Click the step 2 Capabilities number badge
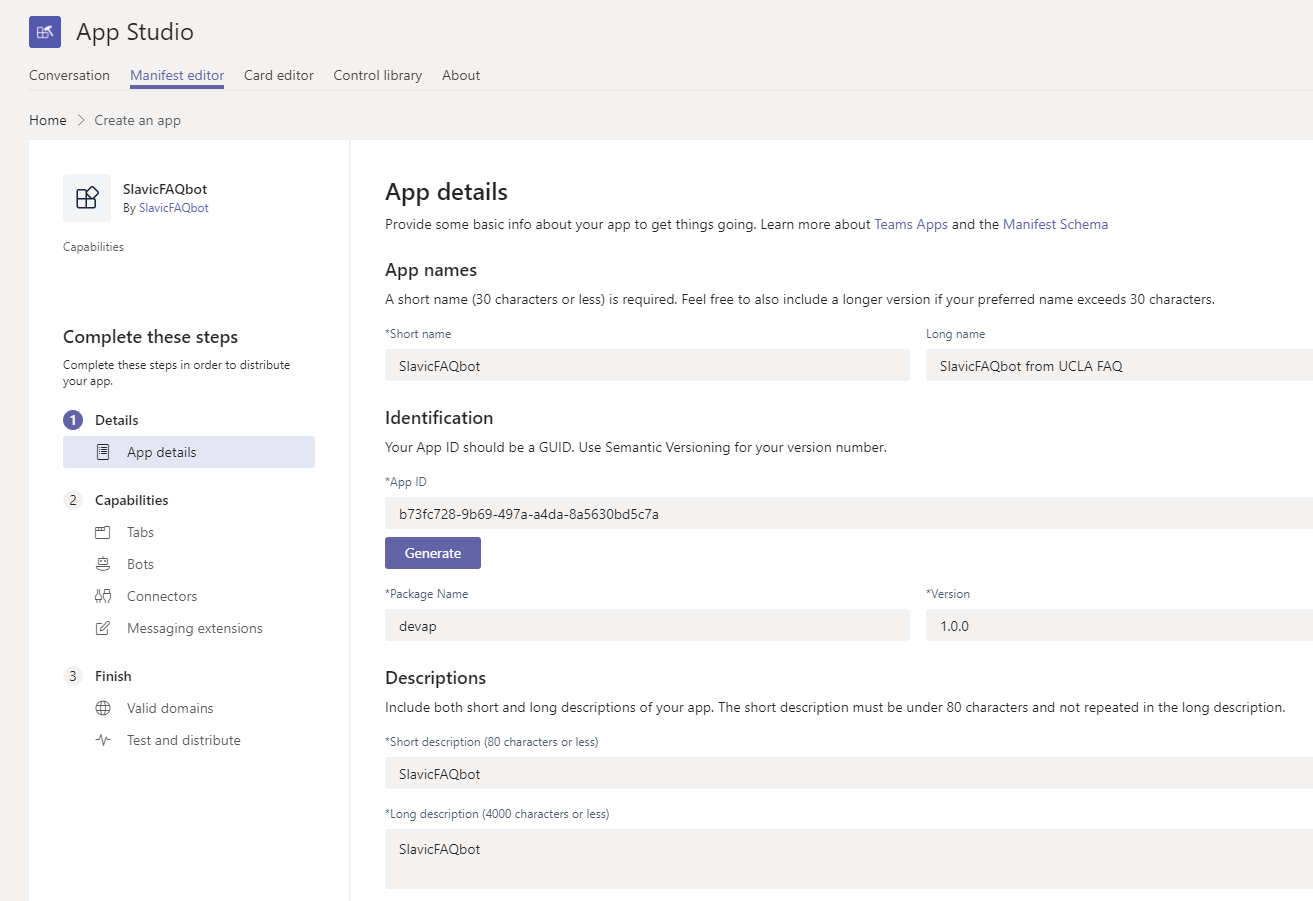The height and width of the screenshot is (901, 1313). pyautogui.click(x=72, y=500)
